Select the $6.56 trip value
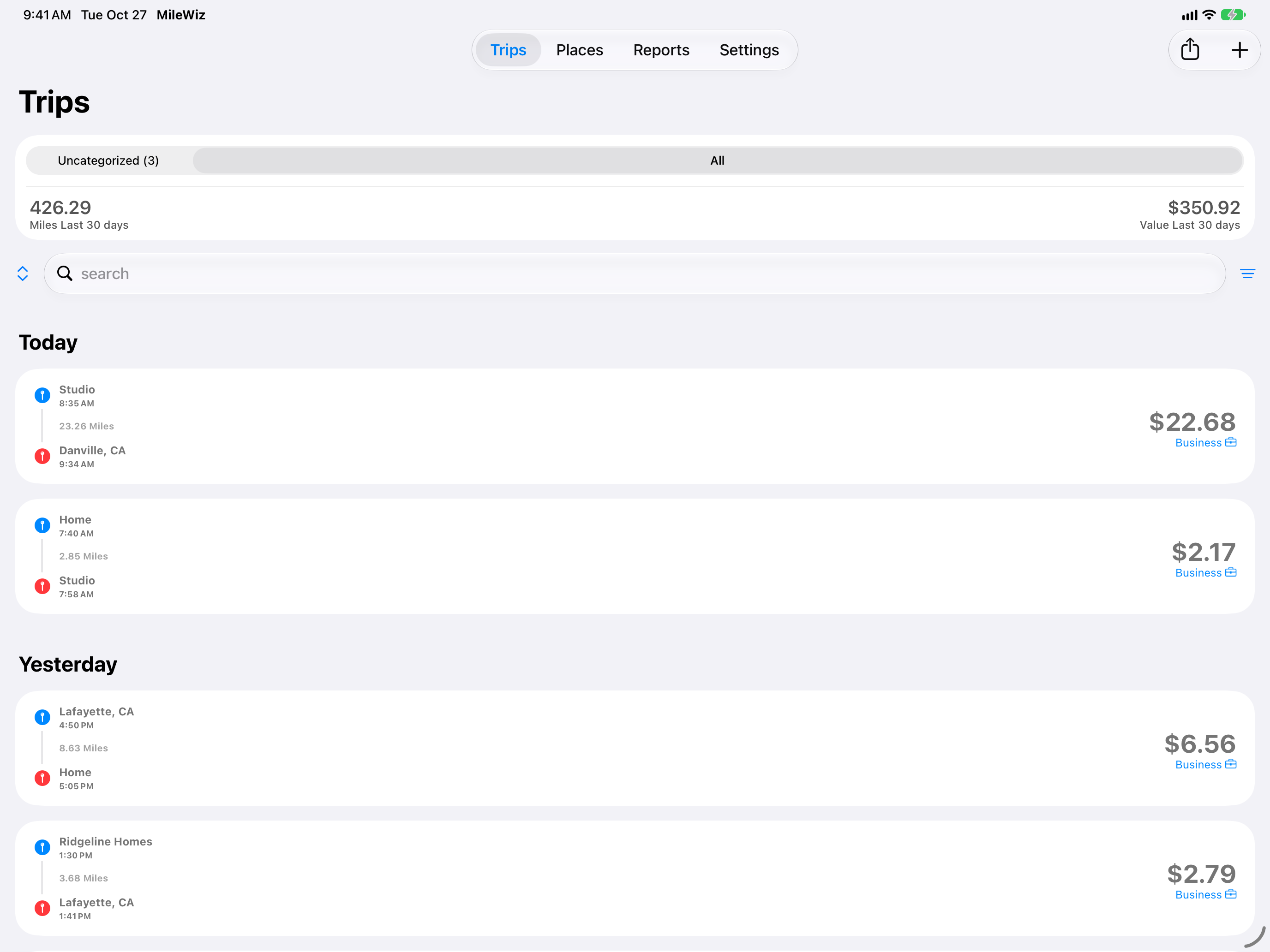The height and width of the screenshot is (952, 1270). 1200,744
